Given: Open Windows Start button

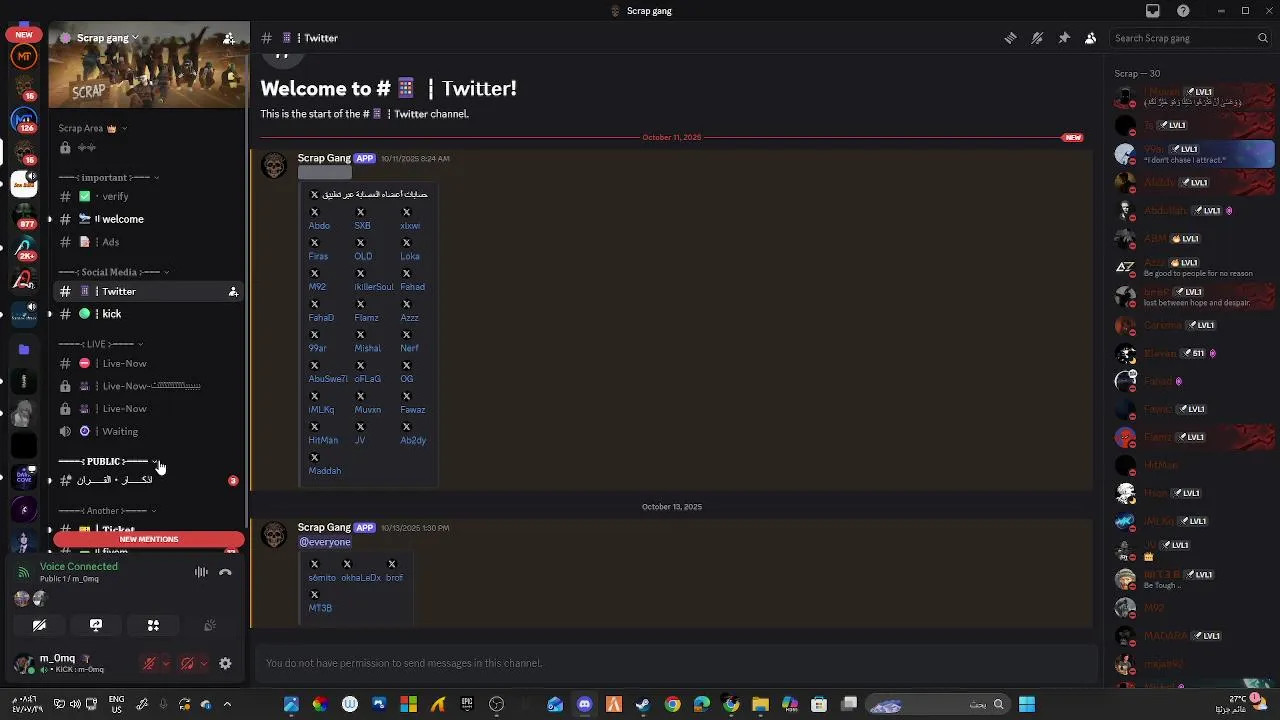Looking at the screenshot, I should [1027, 705].
